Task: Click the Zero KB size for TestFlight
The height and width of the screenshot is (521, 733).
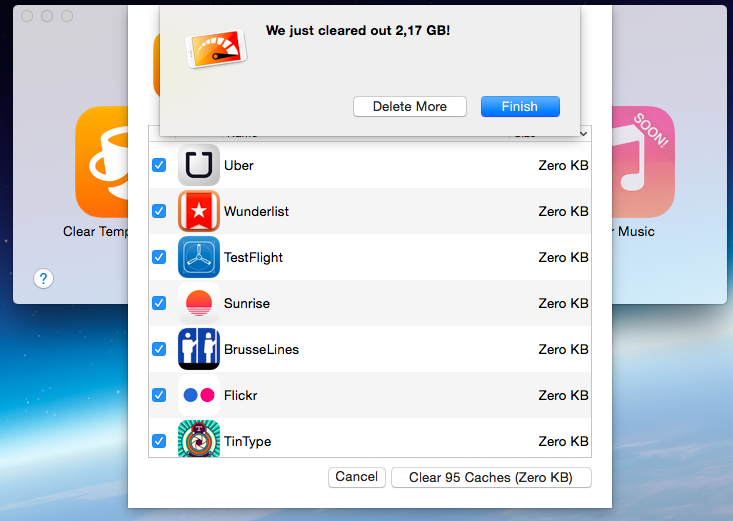Action: 563,258
